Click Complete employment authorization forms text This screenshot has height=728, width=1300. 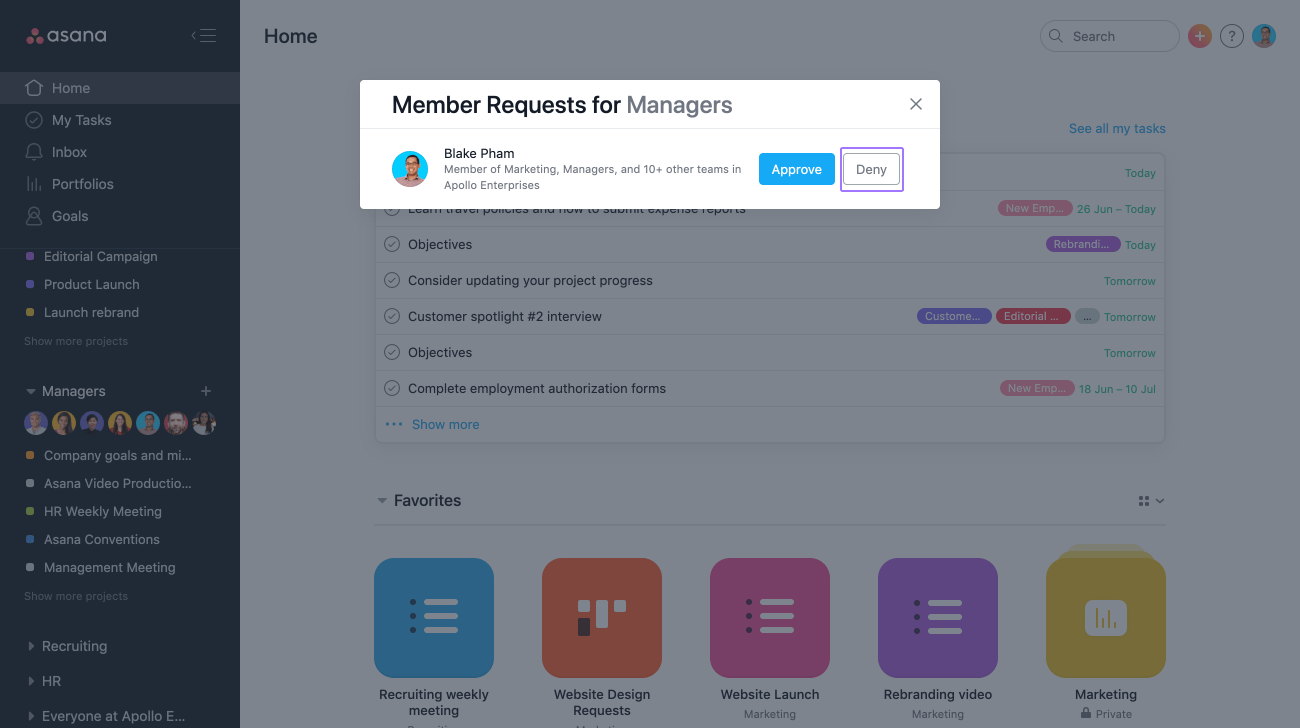(537, 388)
